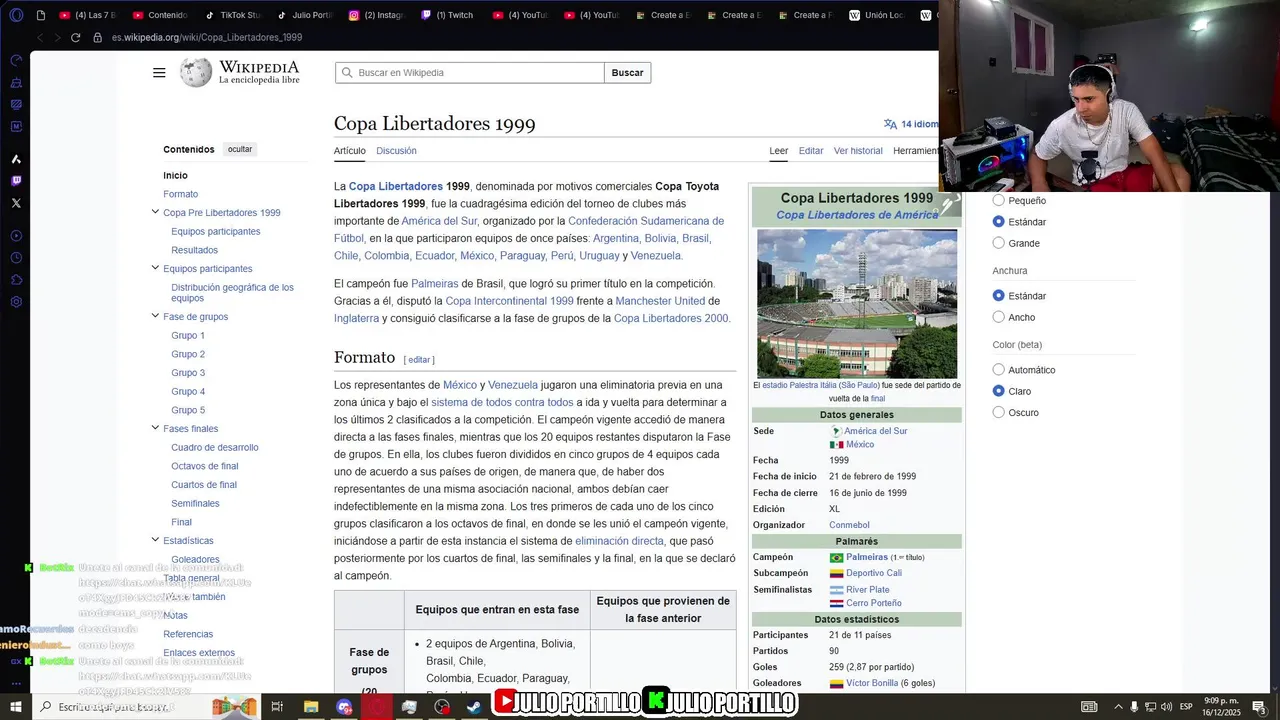
Task: Jump to Octavos de final in contents
Action: click(204, 466)
